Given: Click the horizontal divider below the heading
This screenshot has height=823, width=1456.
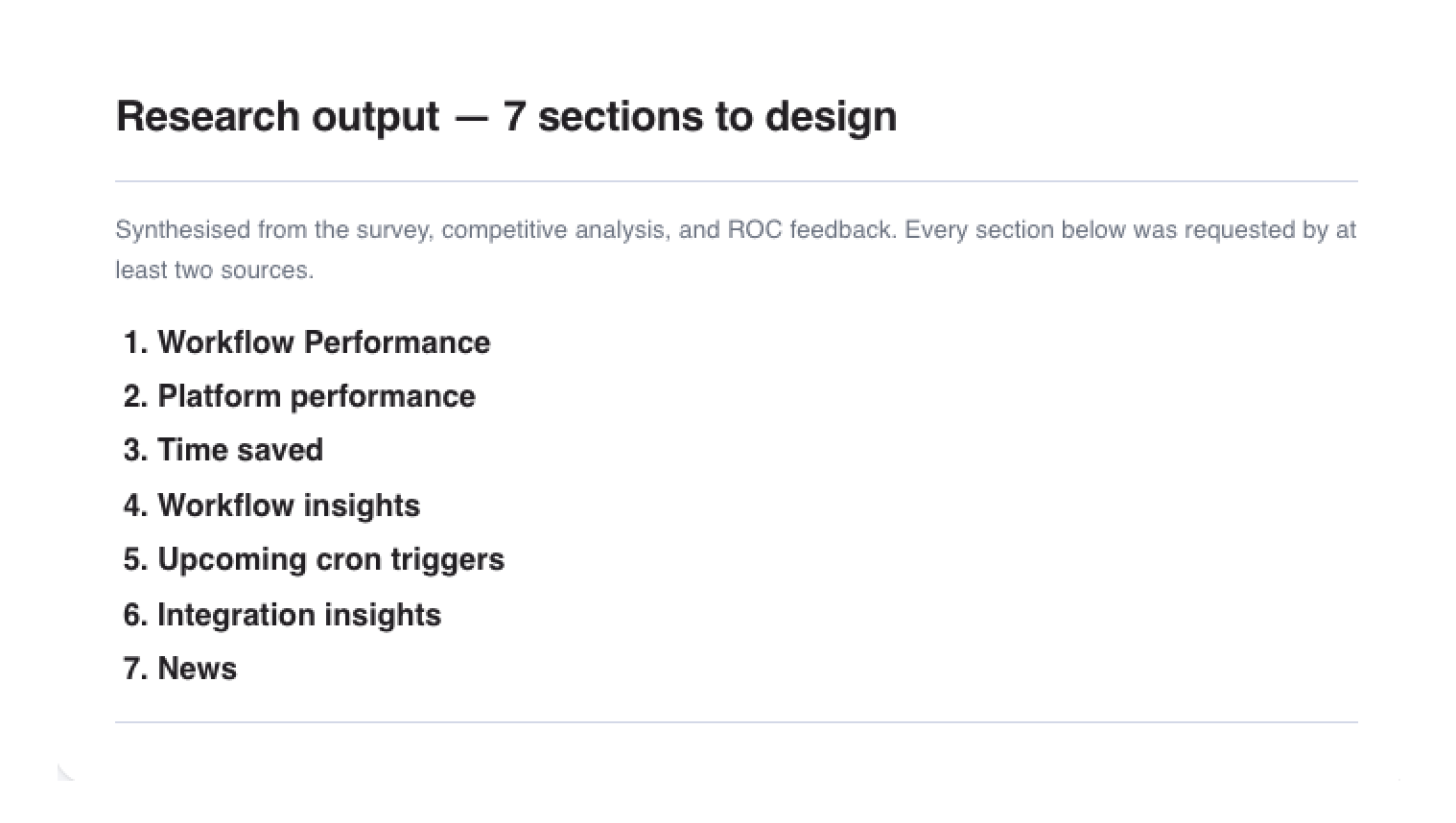Looking at the screenshot, I should pyautogui.click(x=736, y=181).
